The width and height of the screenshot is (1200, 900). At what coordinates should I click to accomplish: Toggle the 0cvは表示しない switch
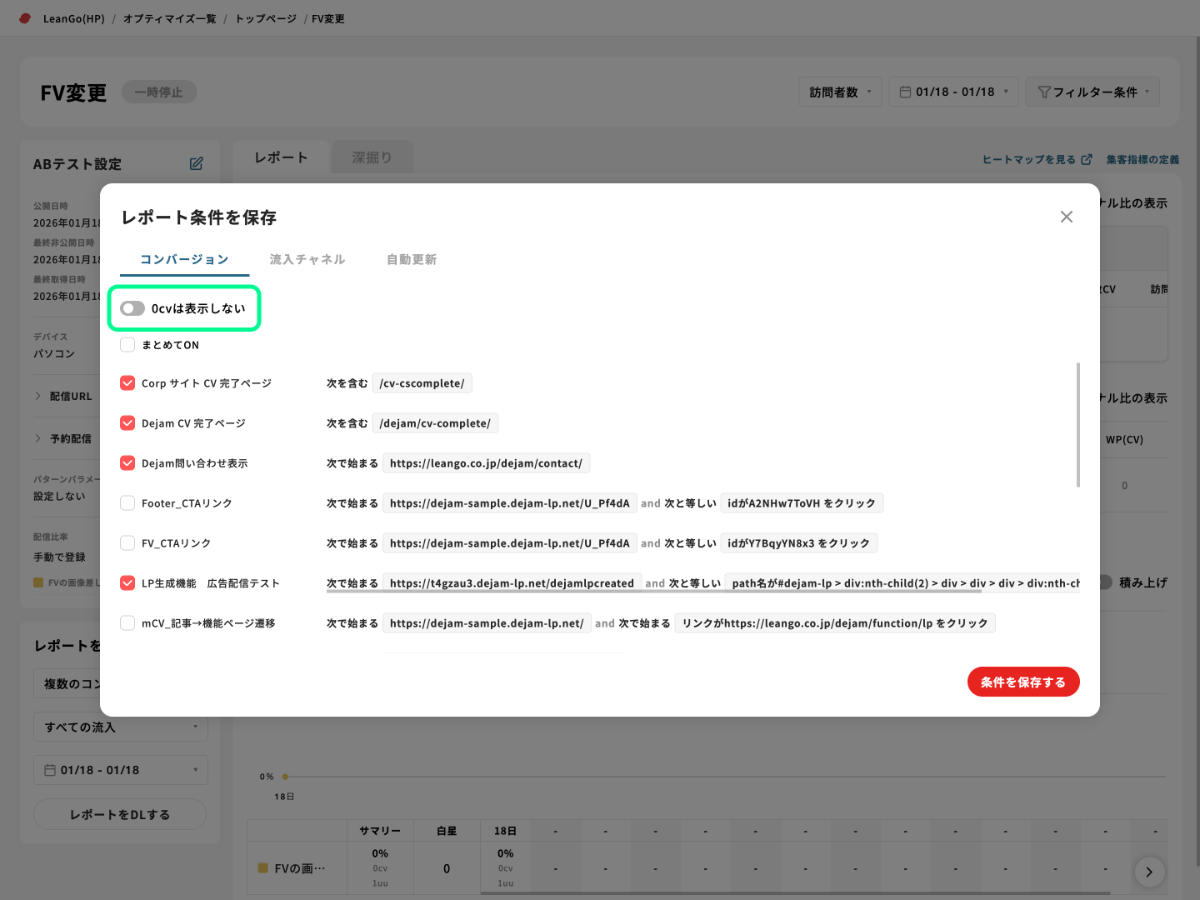coord(133,308)
